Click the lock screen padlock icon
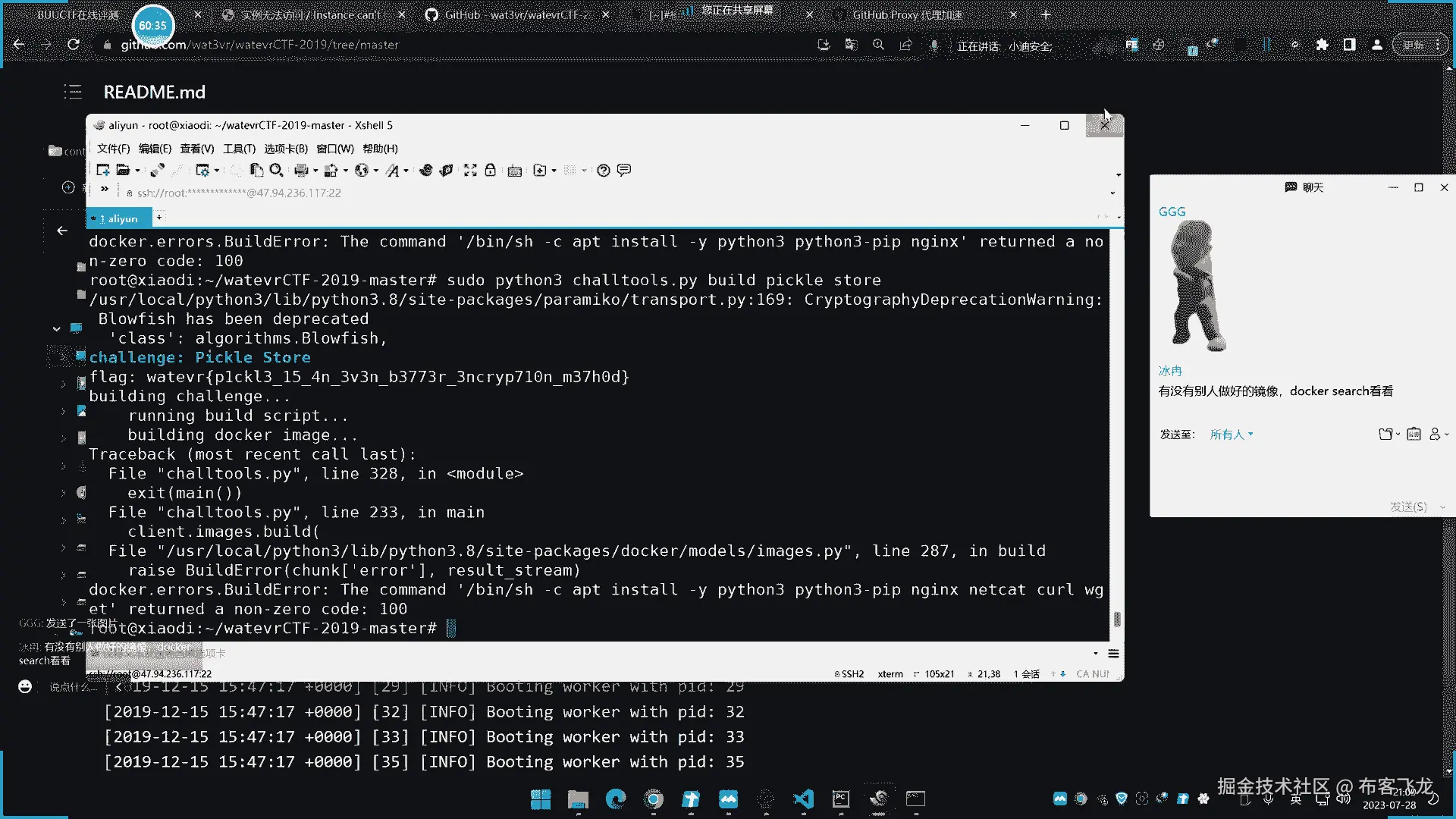1456x819 pixels. 490,171
